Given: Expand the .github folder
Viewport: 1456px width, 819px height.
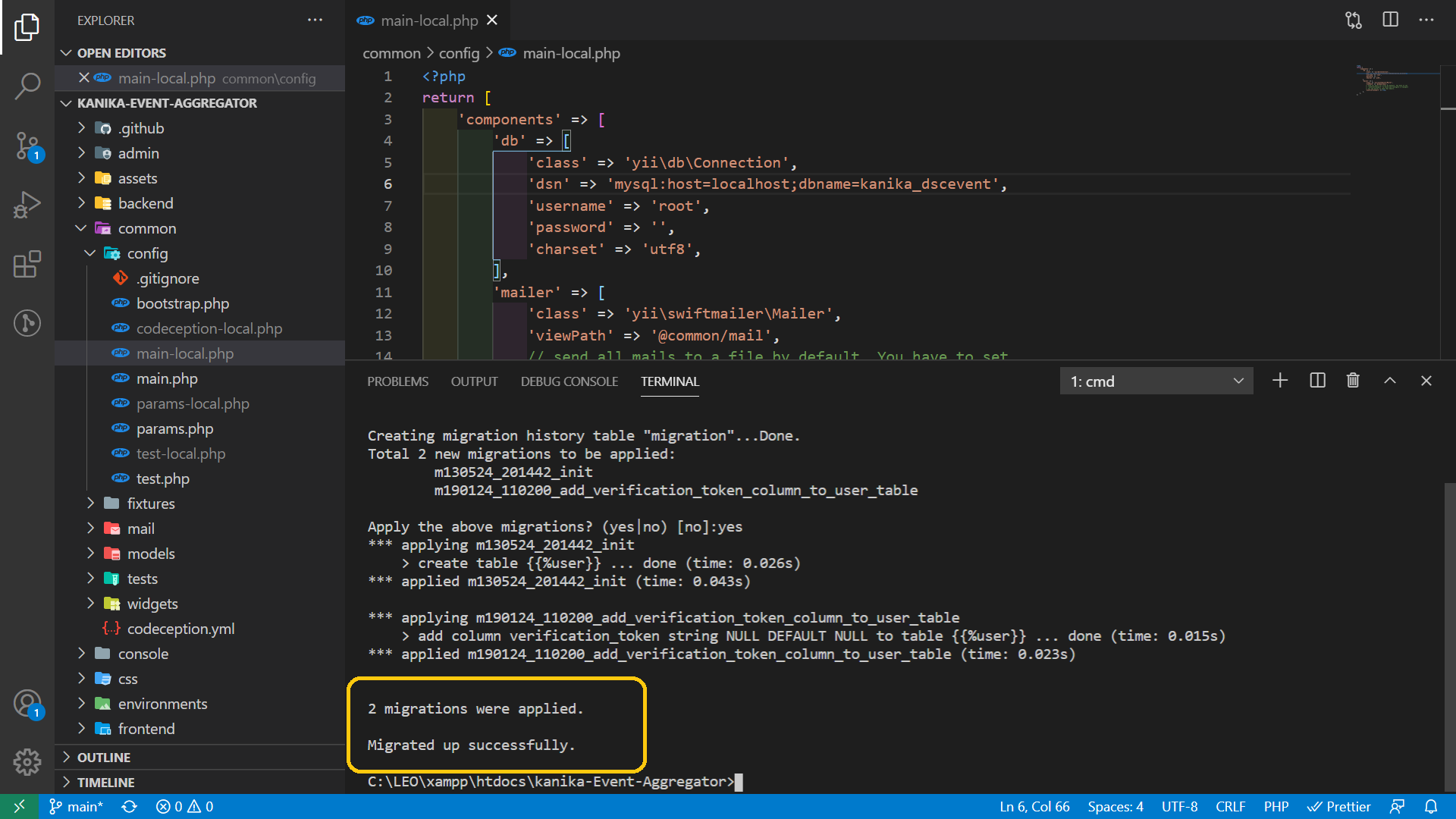Looking at the screenshot, I should (200, 128).
